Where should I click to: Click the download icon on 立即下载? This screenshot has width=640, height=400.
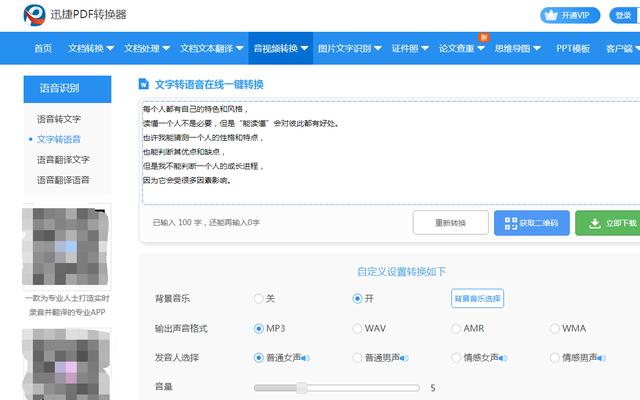594,223
